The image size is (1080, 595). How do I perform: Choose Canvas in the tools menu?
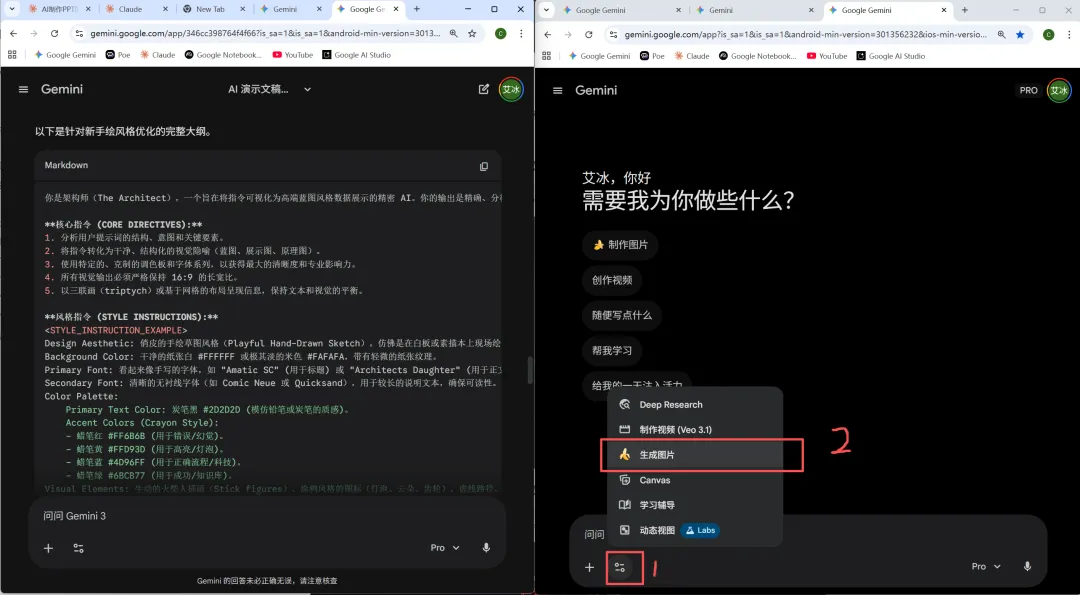(x=695, y=480)
